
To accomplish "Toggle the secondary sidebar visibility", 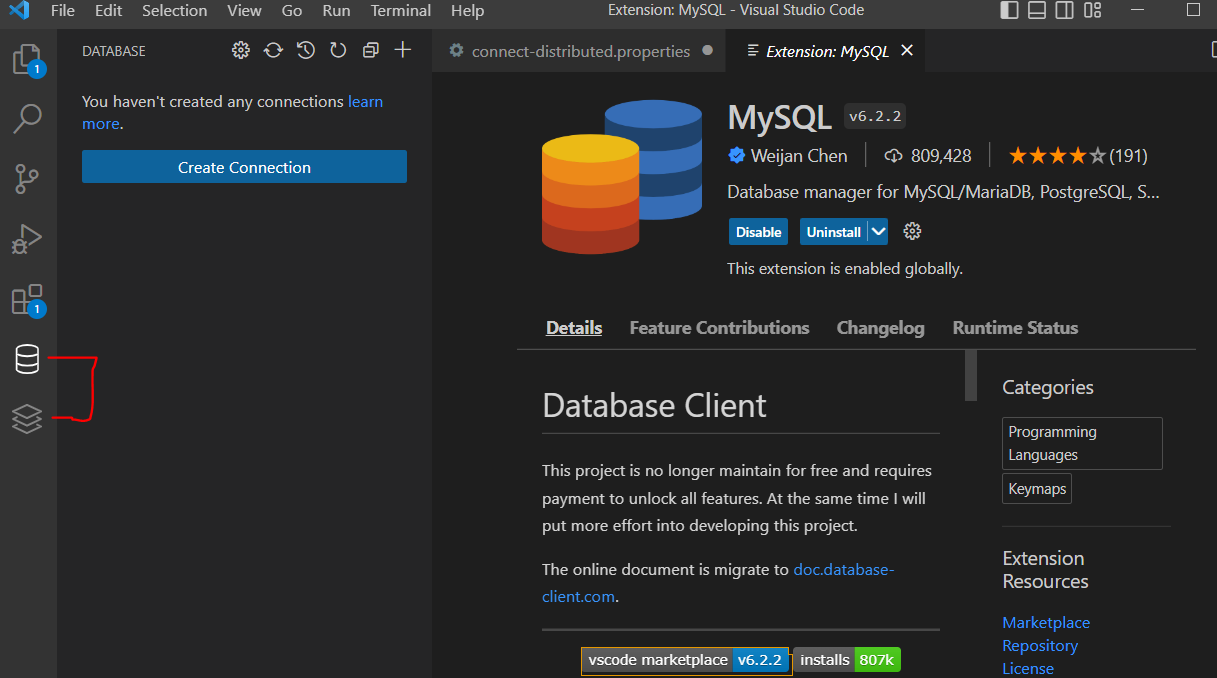I will point(1065,10).
